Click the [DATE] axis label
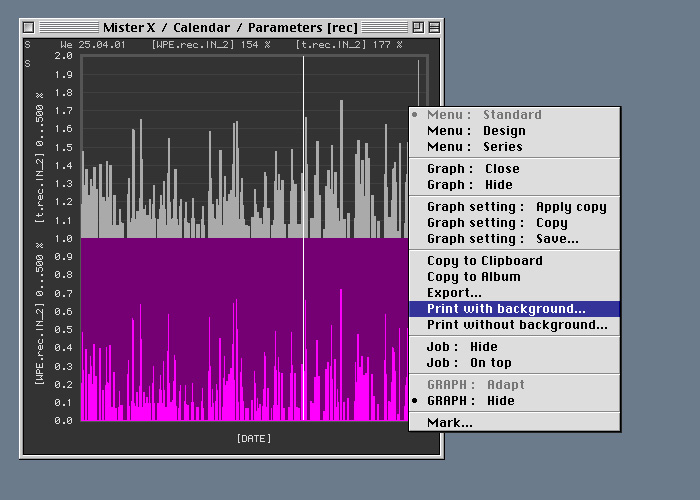 coord(254,438)
